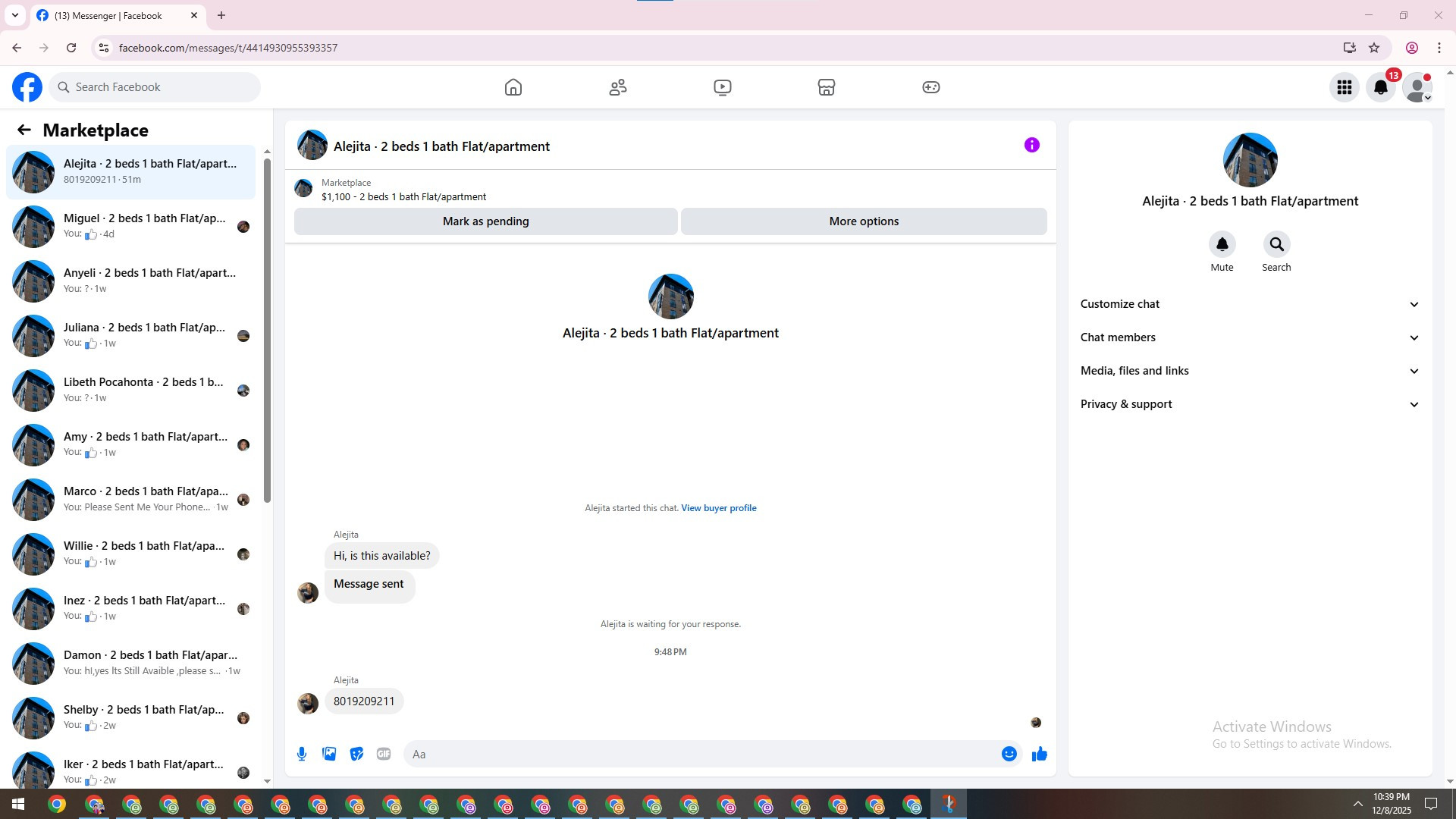Go to Facebook Home feed icon

click(x=513, y=87)
